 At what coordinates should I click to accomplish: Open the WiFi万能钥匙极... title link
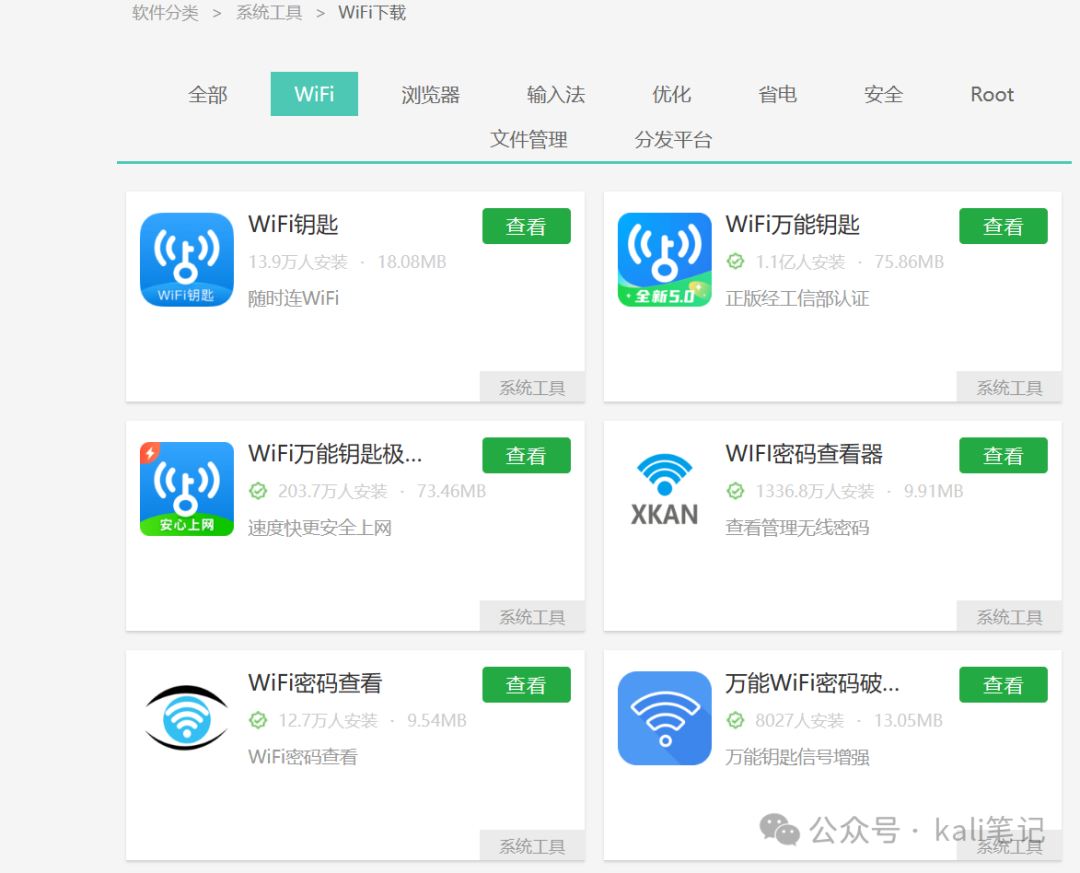click(335, 454)
